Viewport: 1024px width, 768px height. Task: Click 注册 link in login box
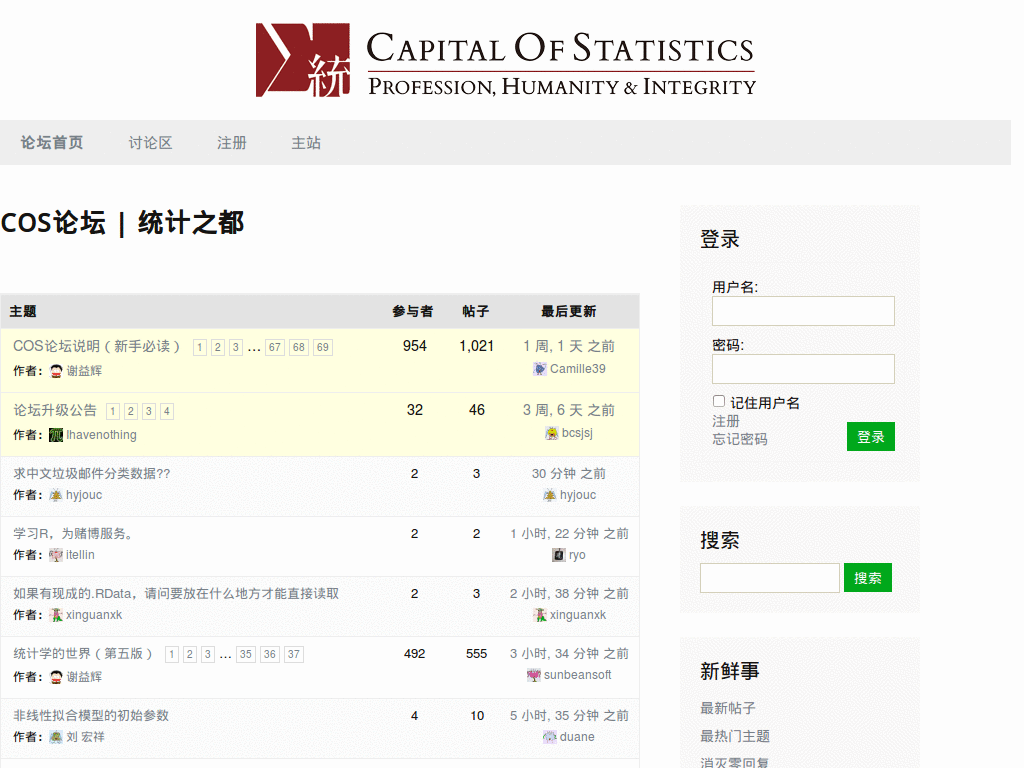coord(726,421)
